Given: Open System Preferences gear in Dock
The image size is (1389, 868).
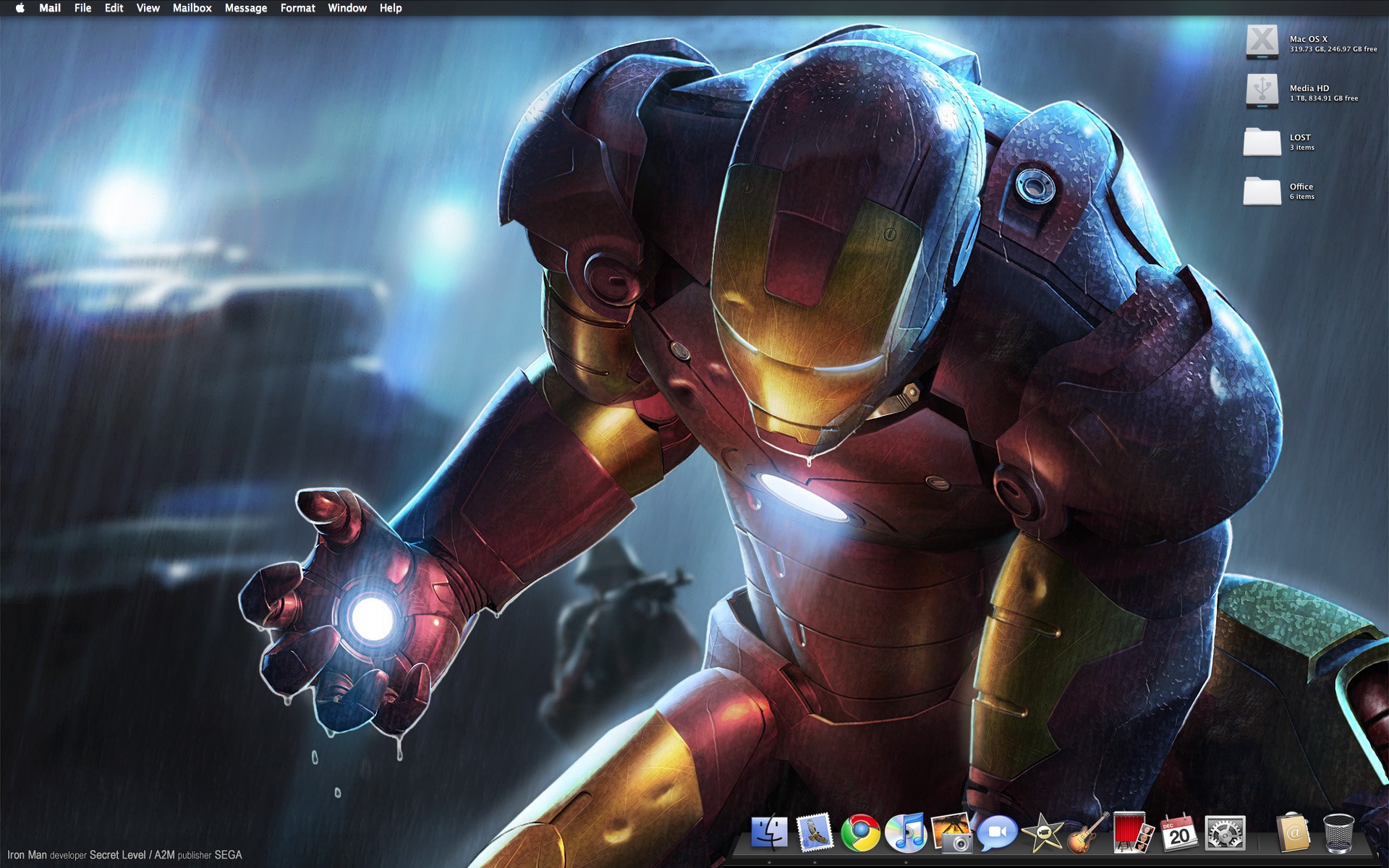Looking at the screenshot, I should tap(1225, 833).
